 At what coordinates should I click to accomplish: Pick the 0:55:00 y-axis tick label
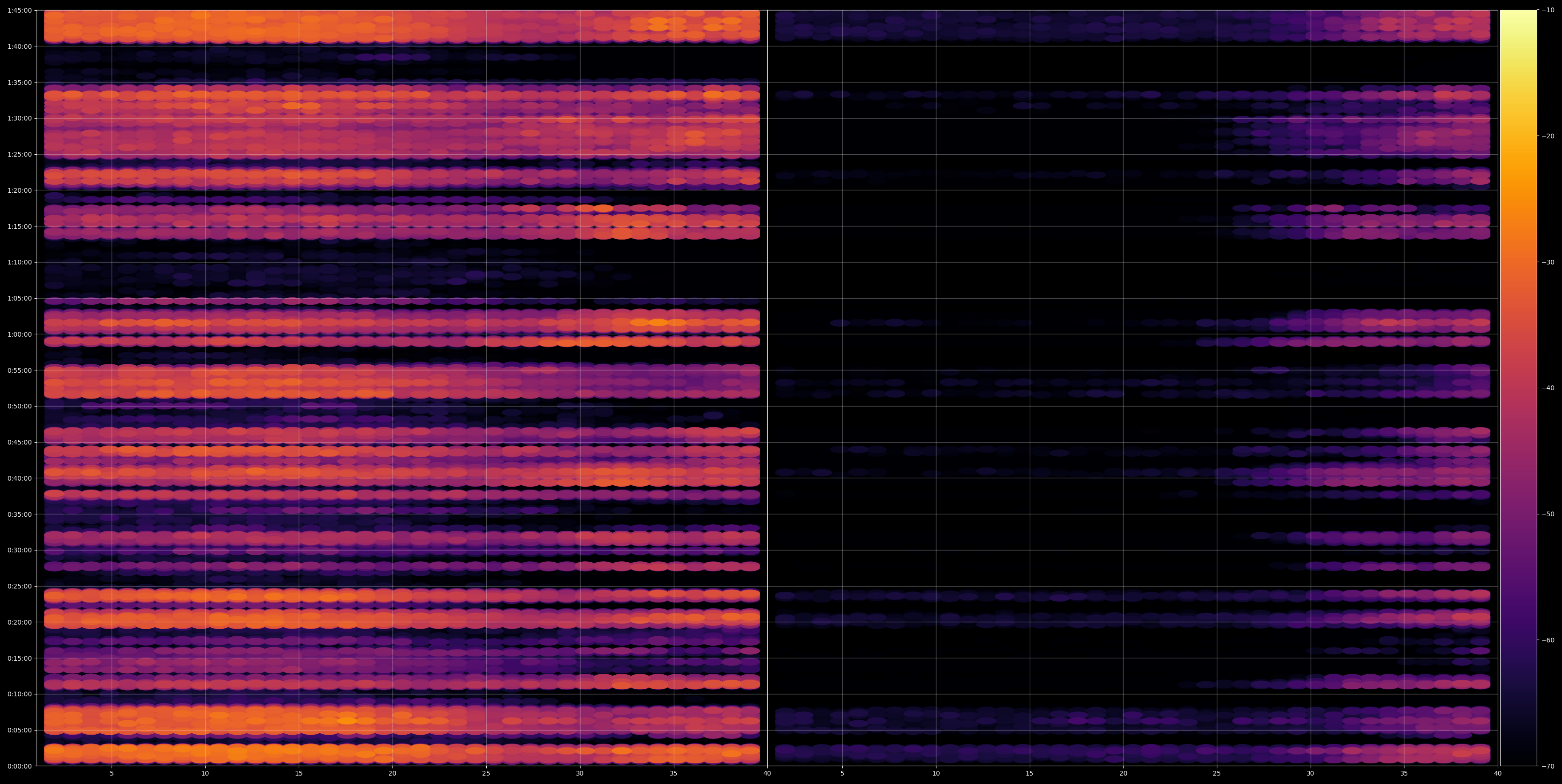pyautogui.click(x=19, y=370)
